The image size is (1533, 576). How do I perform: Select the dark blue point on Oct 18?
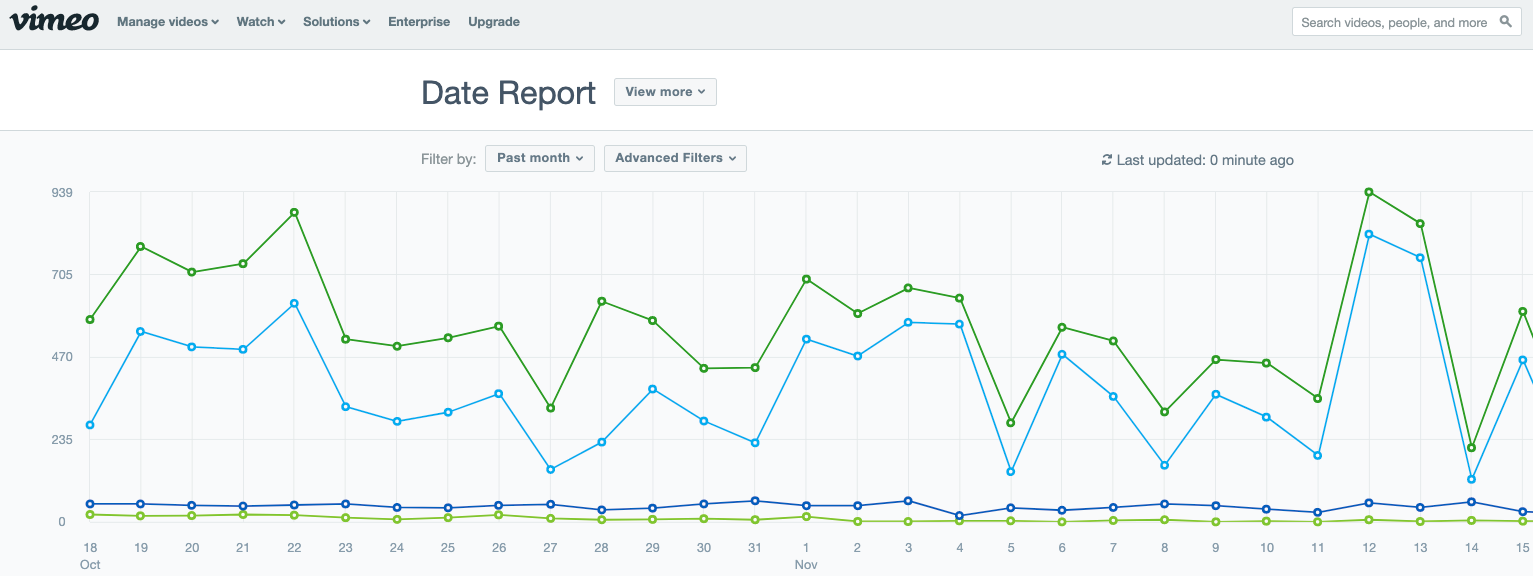90,504
